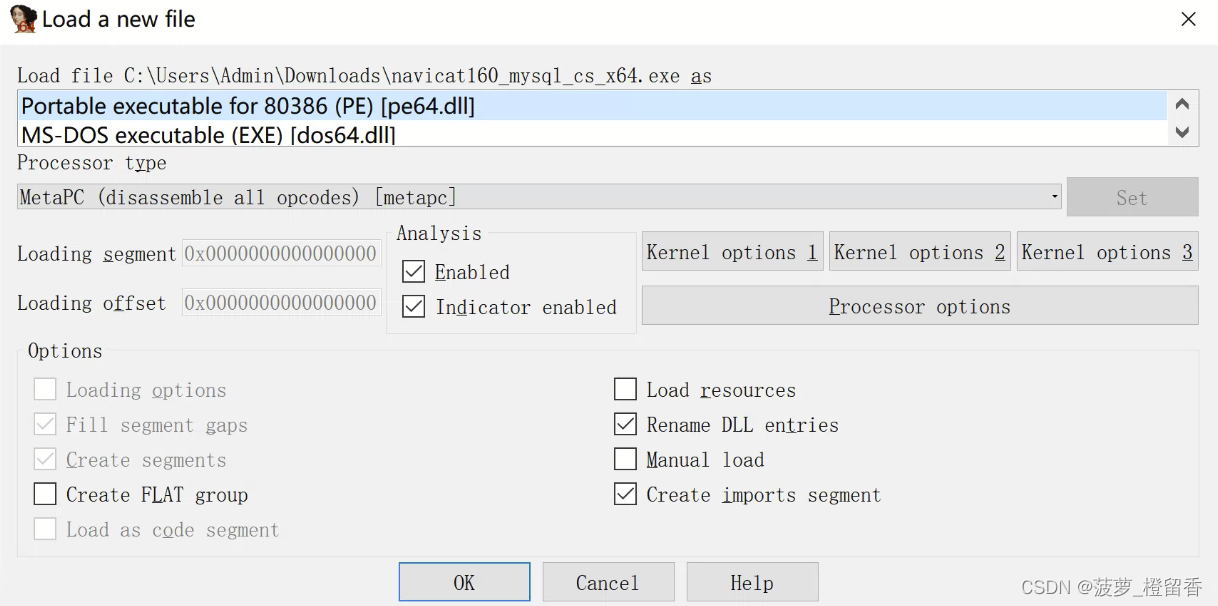Uncheck Create imports segment
This screenshot has width=1218, height=606.
pyautogui.click(x=625, y=495)
